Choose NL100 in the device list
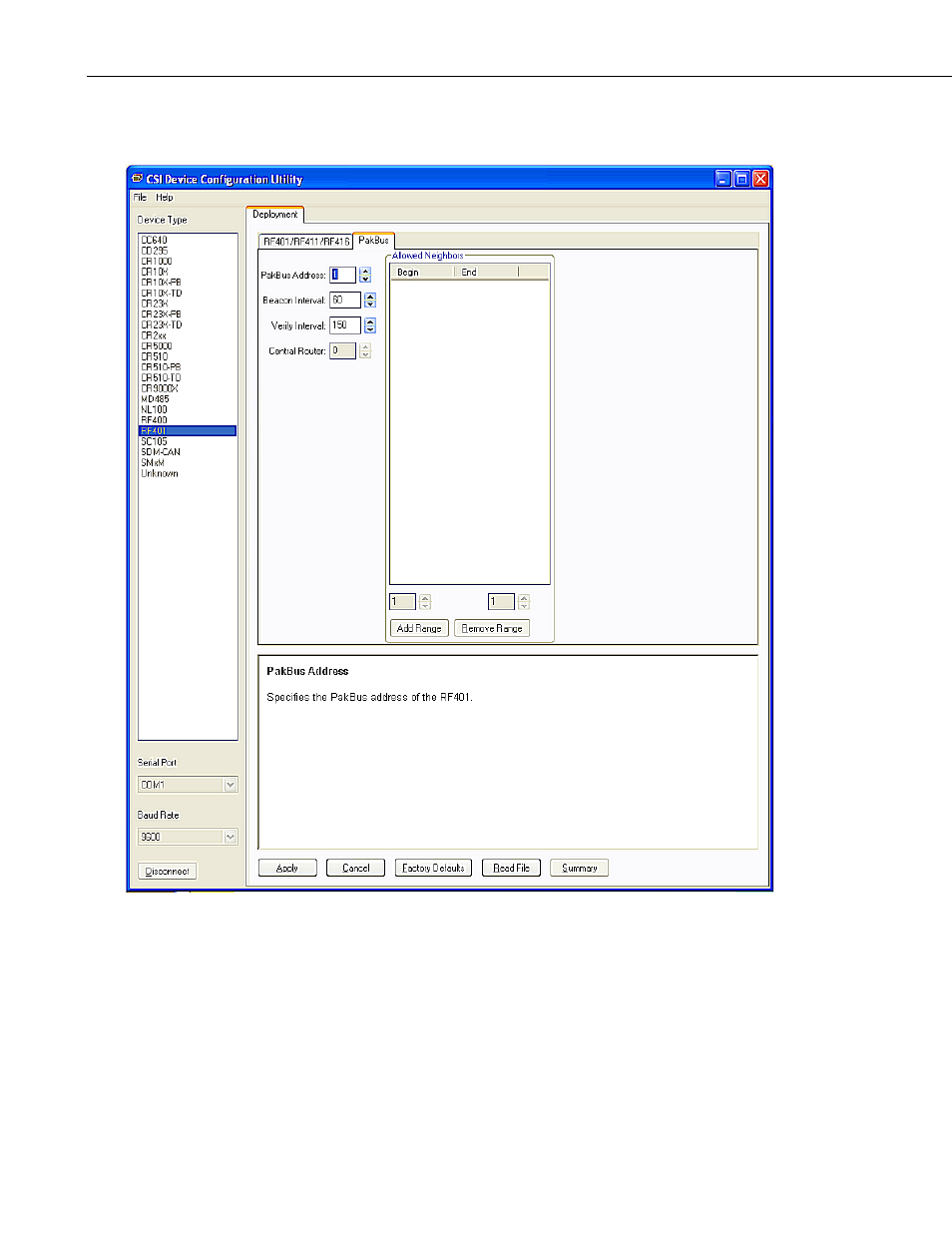Screen dimensions: 952x1233 tap(155, 410)
